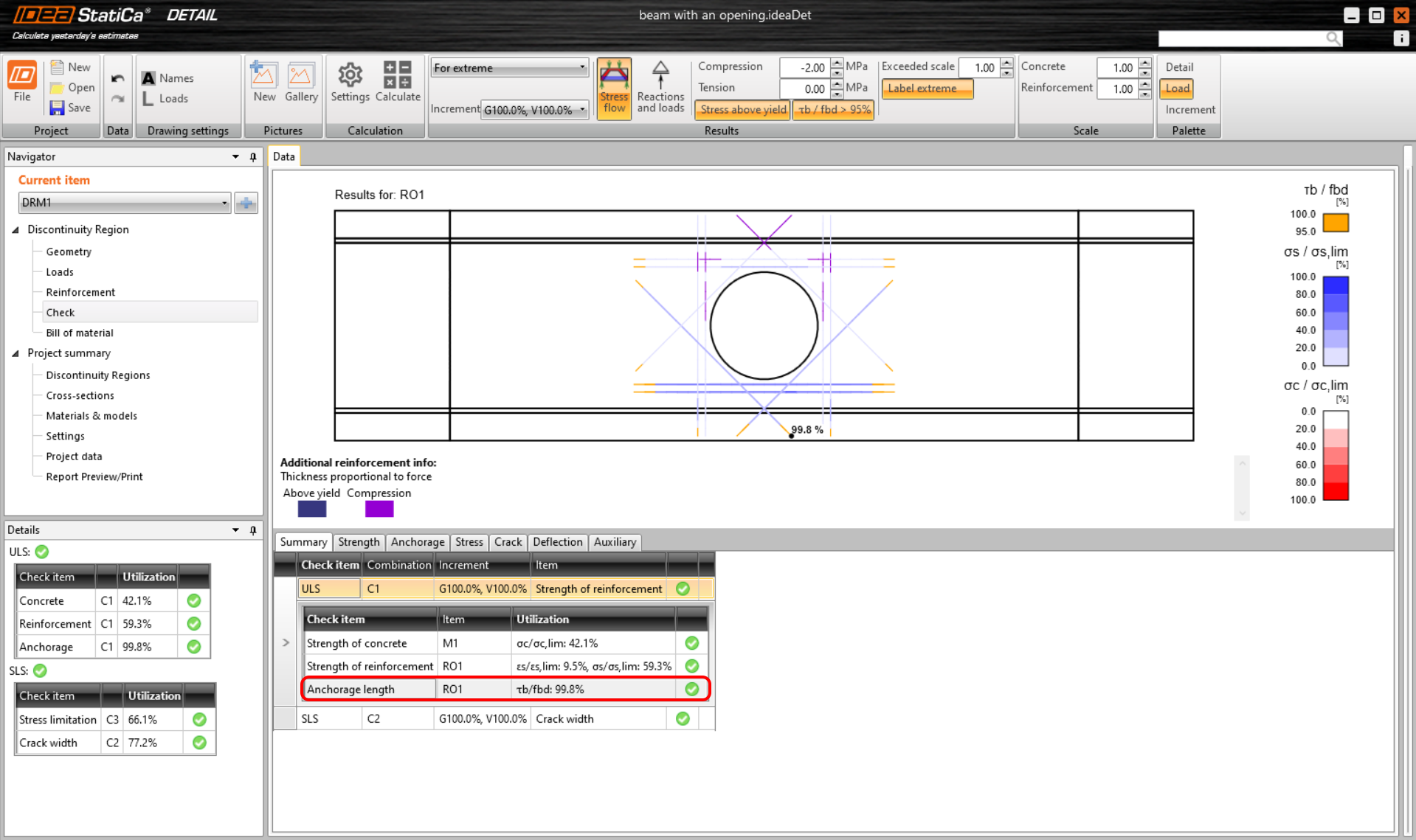
Task: Collapse the Discontinuity Region tree node
Action: pos(15,229)
